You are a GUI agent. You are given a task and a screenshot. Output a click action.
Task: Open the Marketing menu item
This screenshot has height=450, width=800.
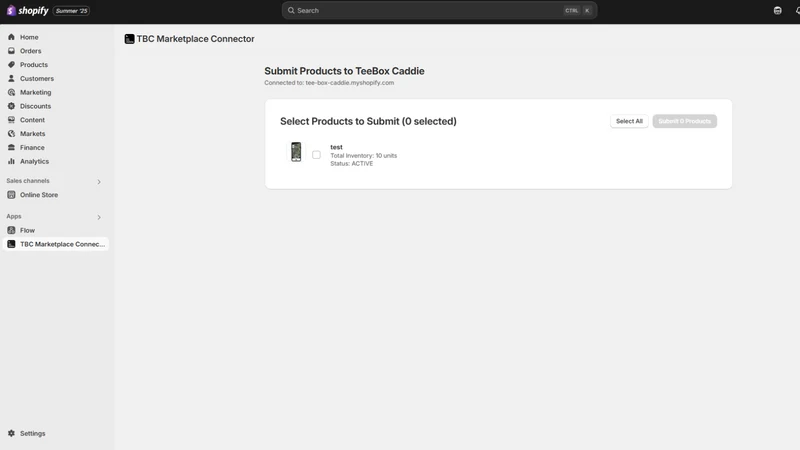tap(36, 92)
